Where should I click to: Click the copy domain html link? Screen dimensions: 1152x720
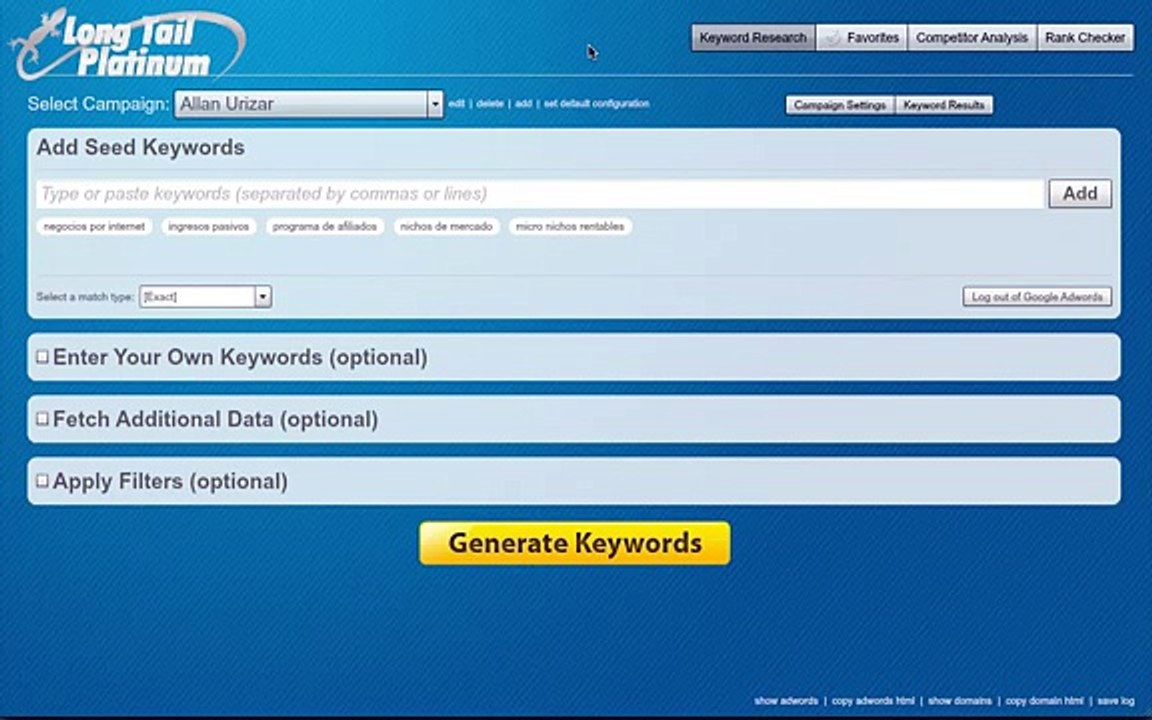[x=1044, y=701]
